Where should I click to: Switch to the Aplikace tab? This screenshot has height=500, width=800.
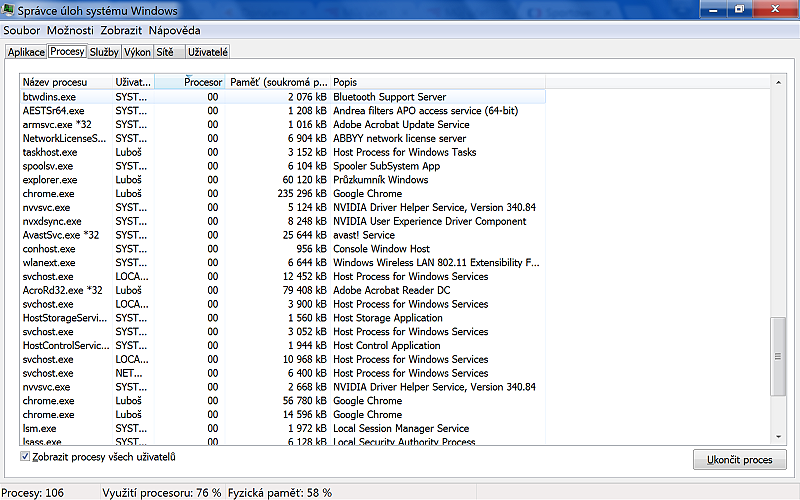point(26,52)
